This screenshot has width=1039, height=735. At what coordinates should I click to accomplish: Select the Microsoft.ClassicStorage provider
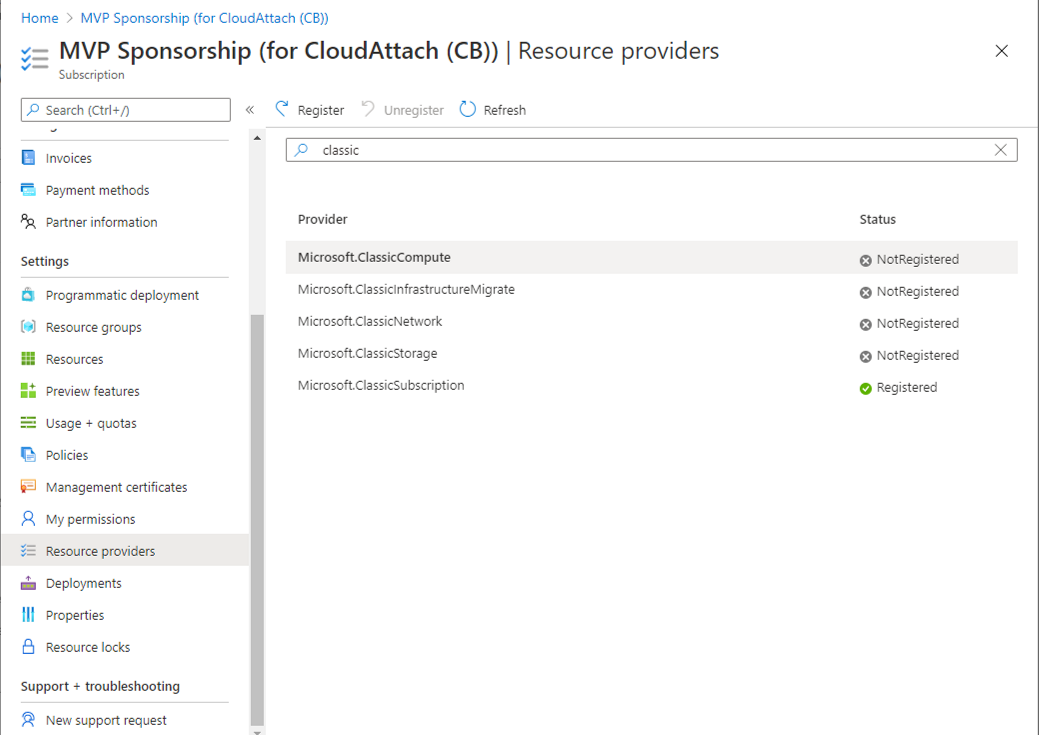651,353
